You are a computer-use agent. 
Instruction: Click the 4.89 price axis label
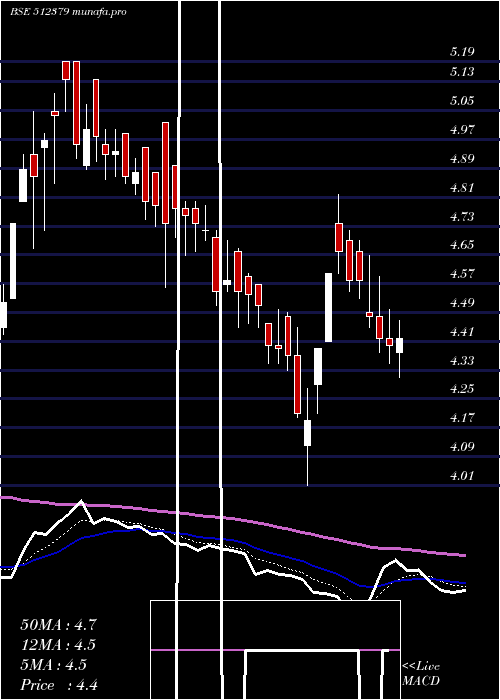[x=462, y=158]
